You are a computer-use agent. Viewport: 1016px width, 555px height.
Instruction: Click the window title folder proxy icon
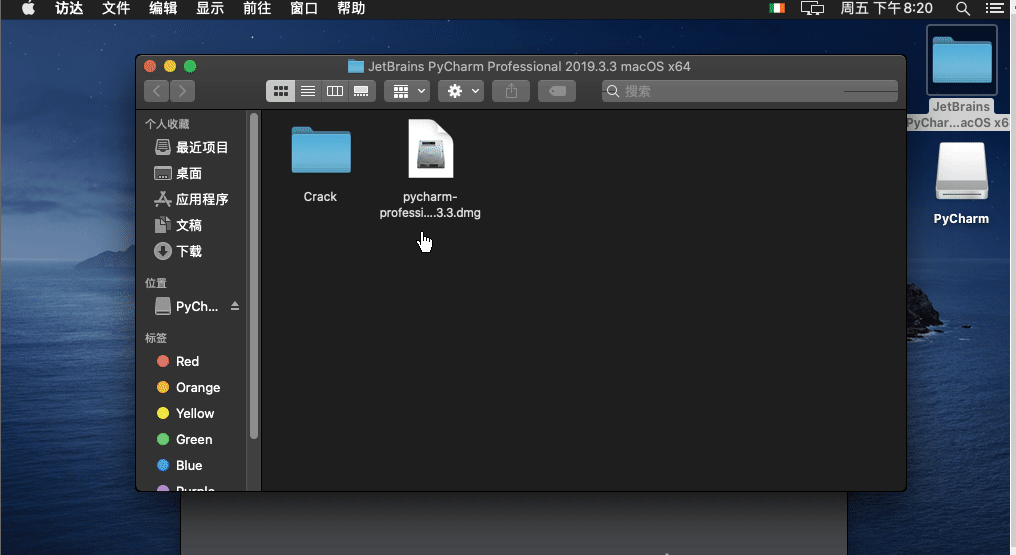pyautogui.click(x=356, y=66)
